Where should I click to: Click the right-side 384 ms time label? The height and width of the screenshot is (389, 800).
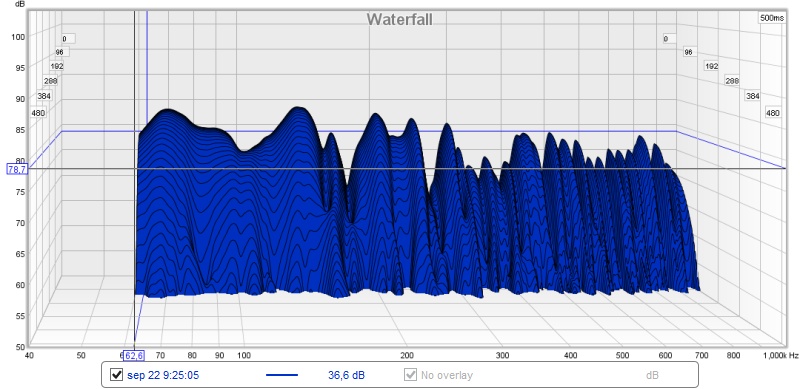[x=752, y=95]
